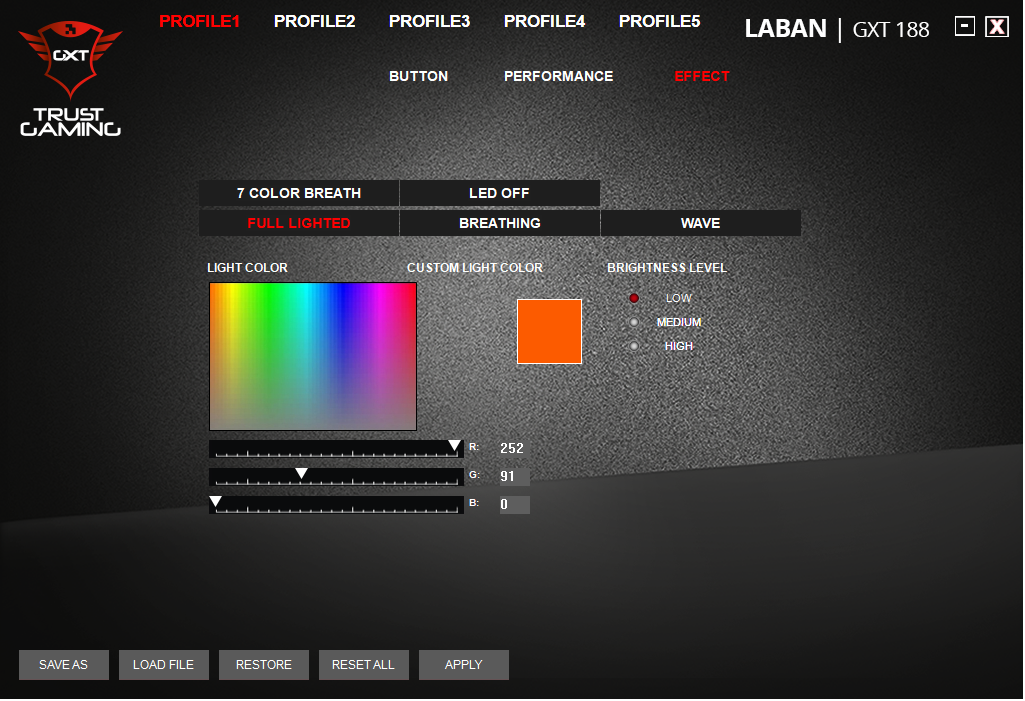Click the APPLY button
This screenshot has height=701, width=1025.
(x=463, y=665)
